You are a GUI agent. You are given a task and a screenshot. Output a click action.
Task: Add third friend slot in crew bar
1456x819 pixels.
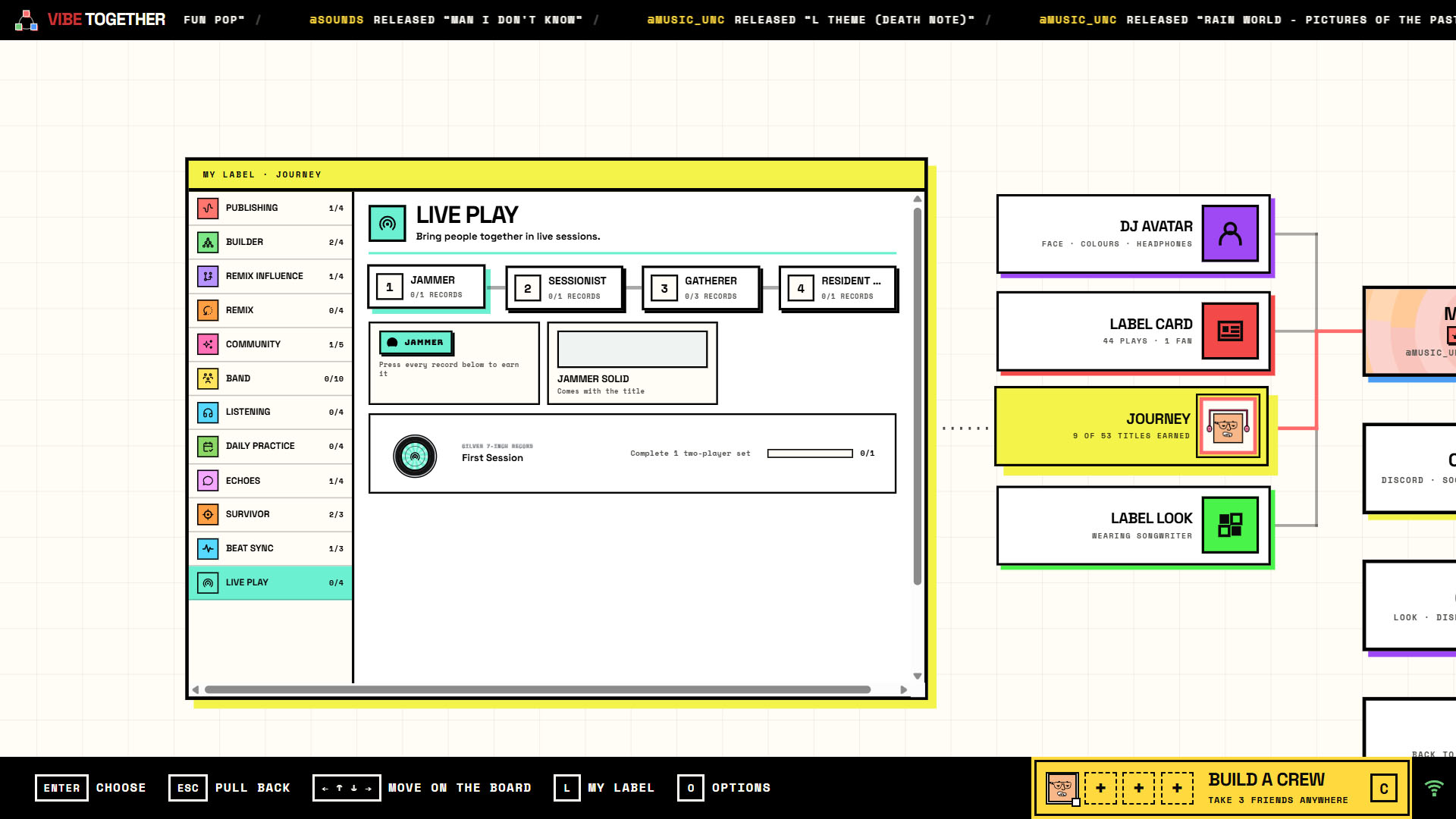(1177, 789)
